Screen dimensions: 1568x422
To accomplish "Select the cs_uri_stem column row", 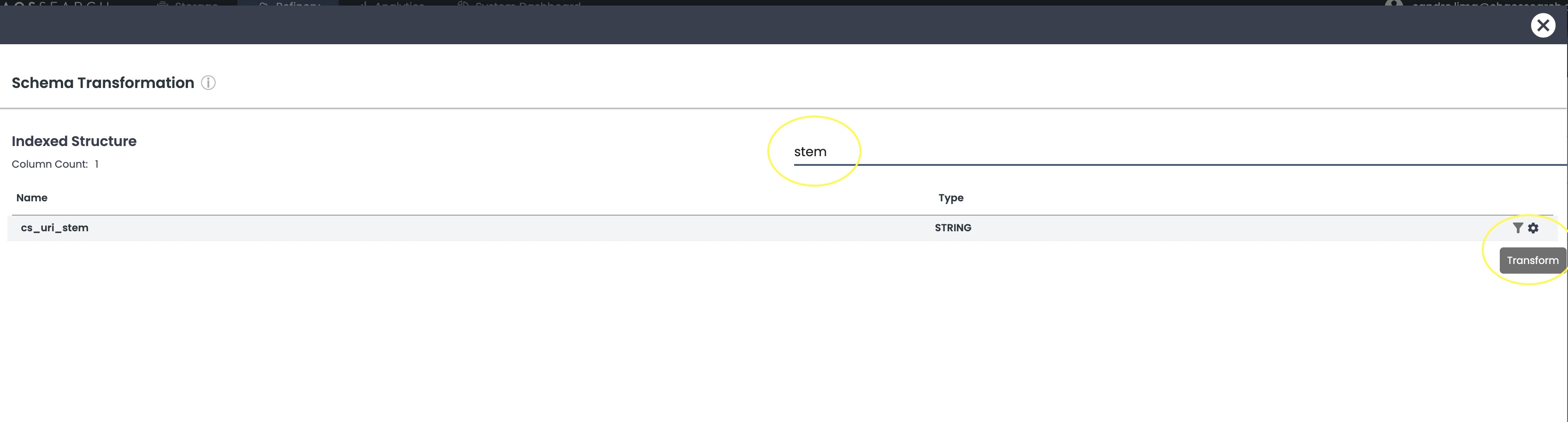I will click(x=782, y=228).
